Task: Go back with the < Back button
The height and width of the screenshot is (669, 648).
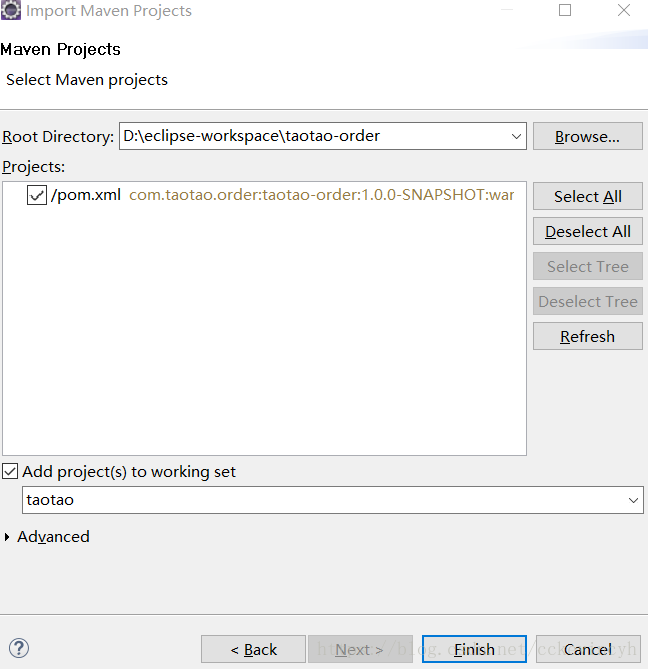Action: click(x=253, y=649)
